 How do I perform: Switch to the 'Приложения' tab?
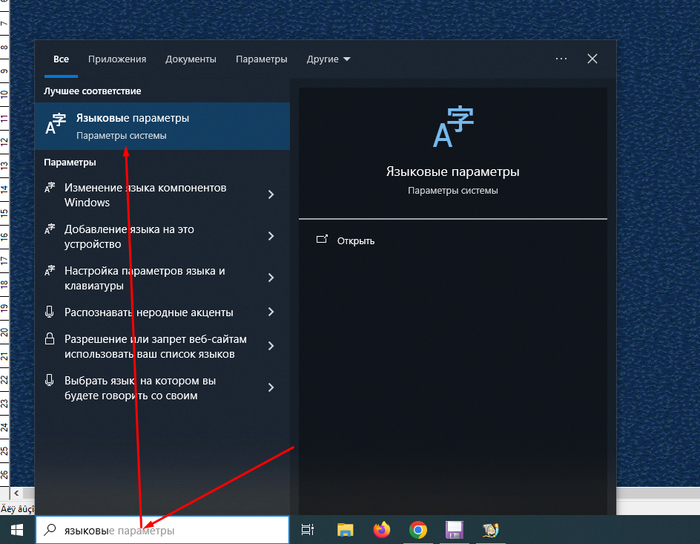coord(117,59)
